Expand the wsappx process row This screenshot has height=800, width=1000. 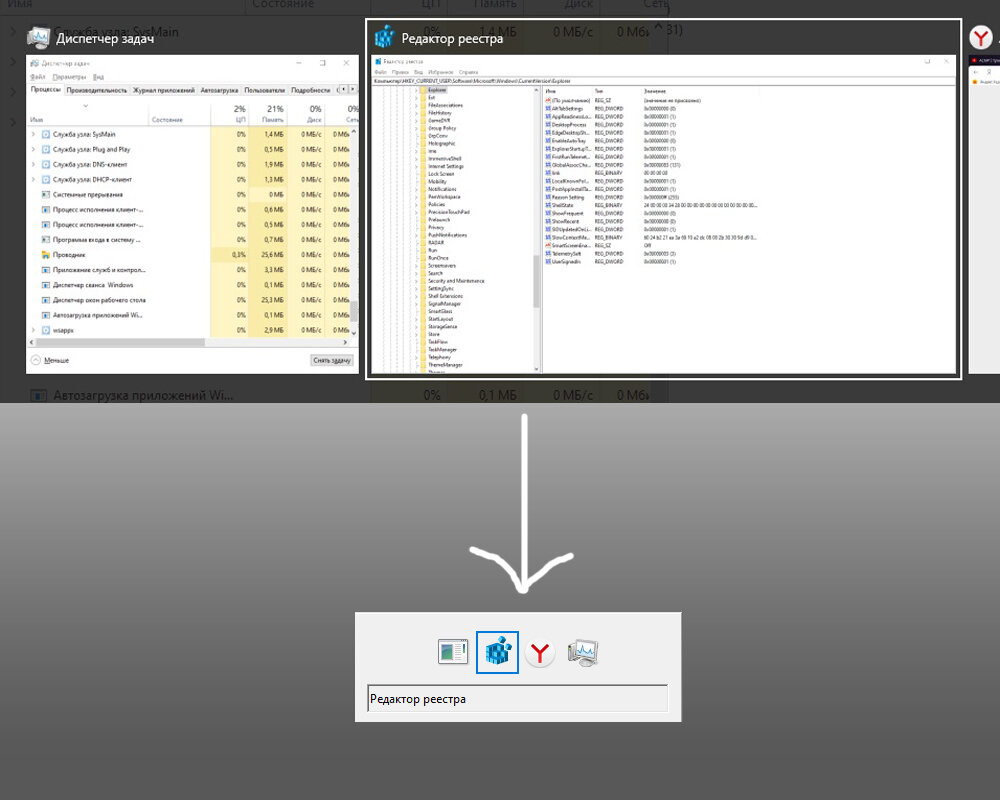pos(33,330)
